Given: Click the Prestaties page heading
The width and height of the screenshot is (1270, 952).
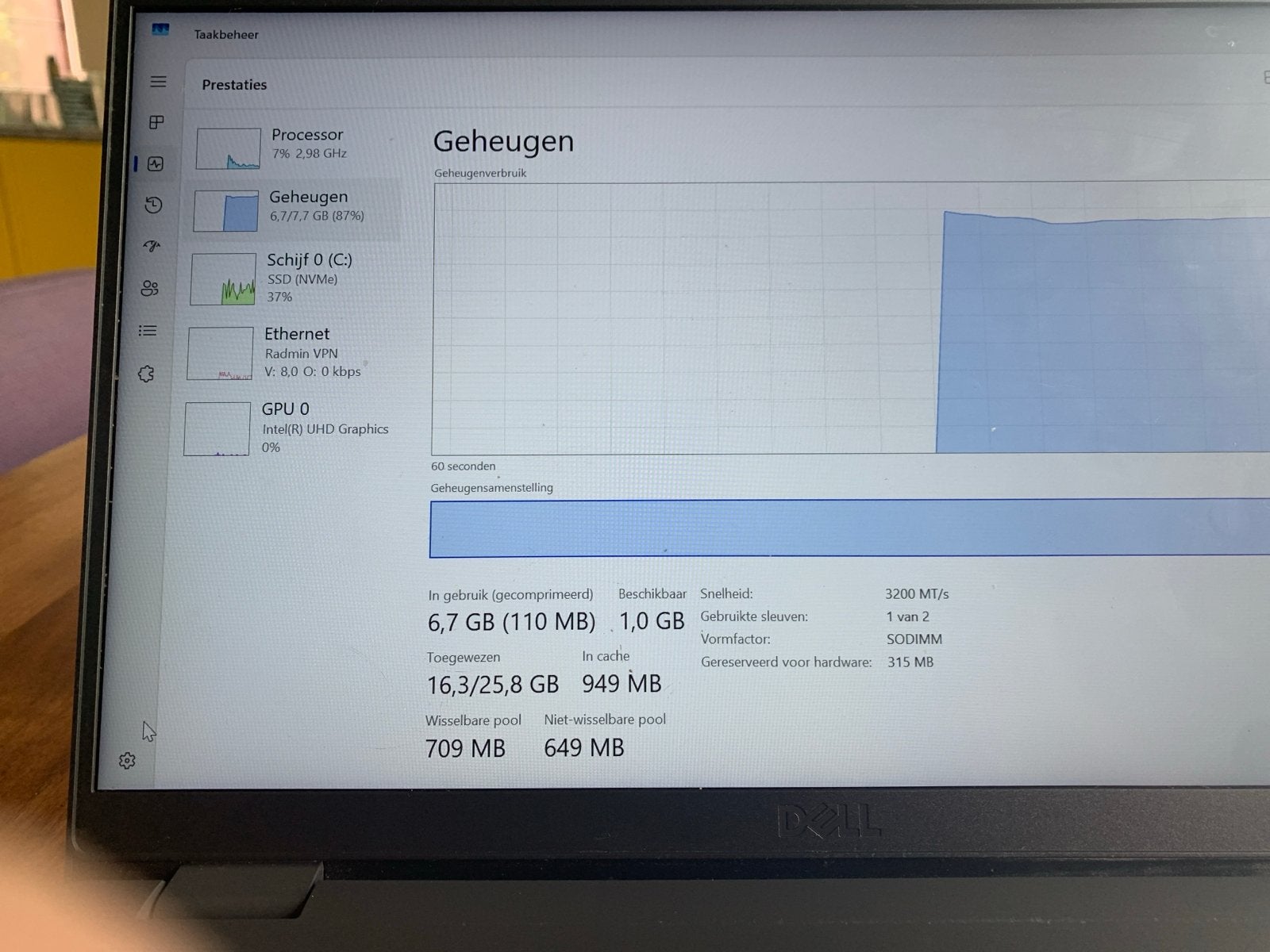Looking at the screenshot, I should tap(234, 85).
